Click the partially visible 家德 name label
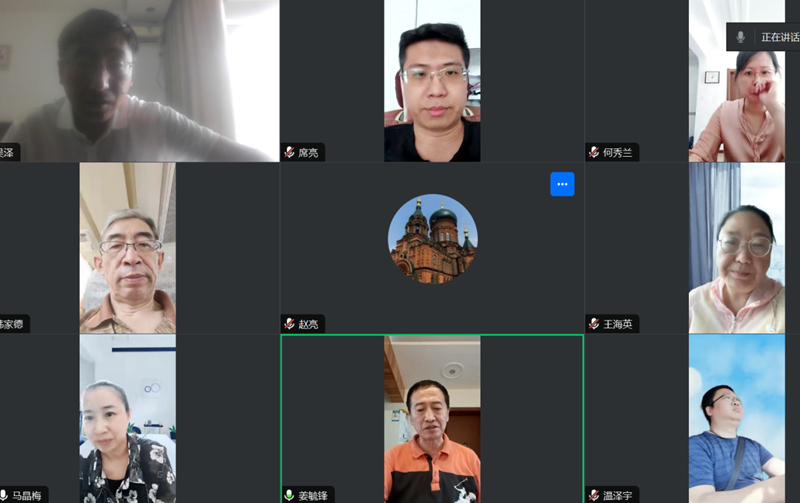Viewport: 800px width, 503px height. click(x=13, y=324)
